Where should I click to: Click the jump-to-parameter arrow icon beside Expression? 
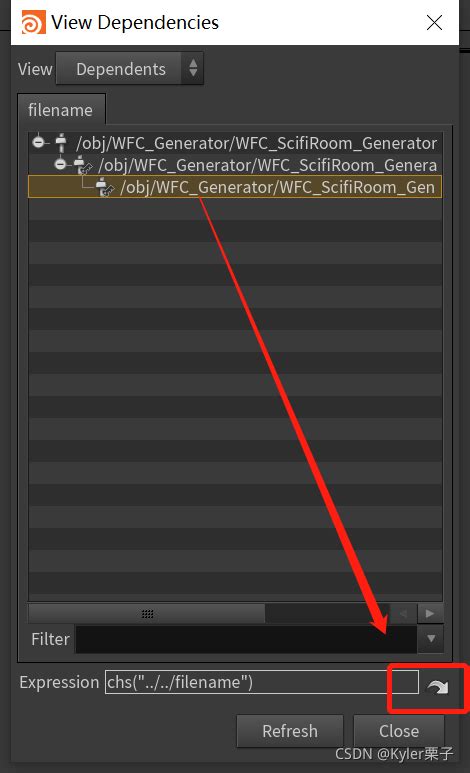coord(437,686)
